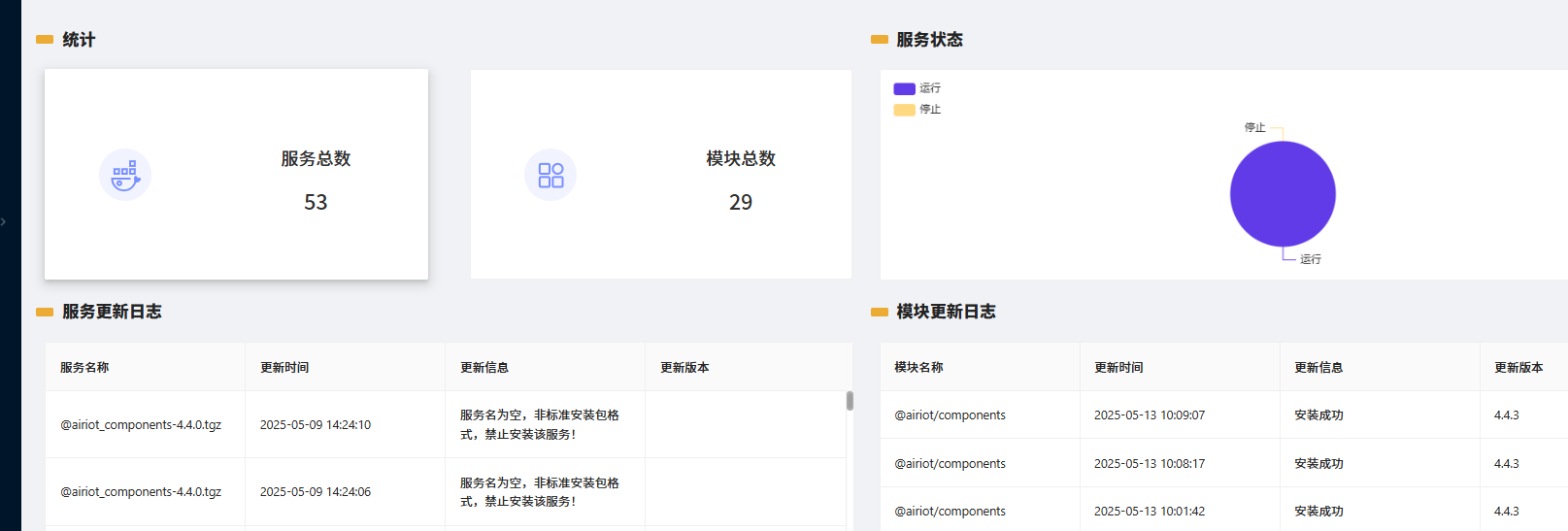
Task: Open the 模块总数 statistics card
Action: click(x=661, y=175)
